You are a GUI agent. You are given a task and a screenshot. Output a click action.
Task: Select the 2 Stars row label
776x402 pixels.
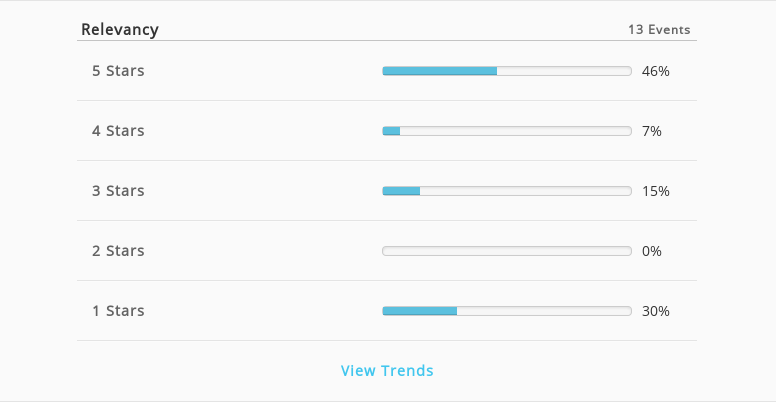click(118, 251)
